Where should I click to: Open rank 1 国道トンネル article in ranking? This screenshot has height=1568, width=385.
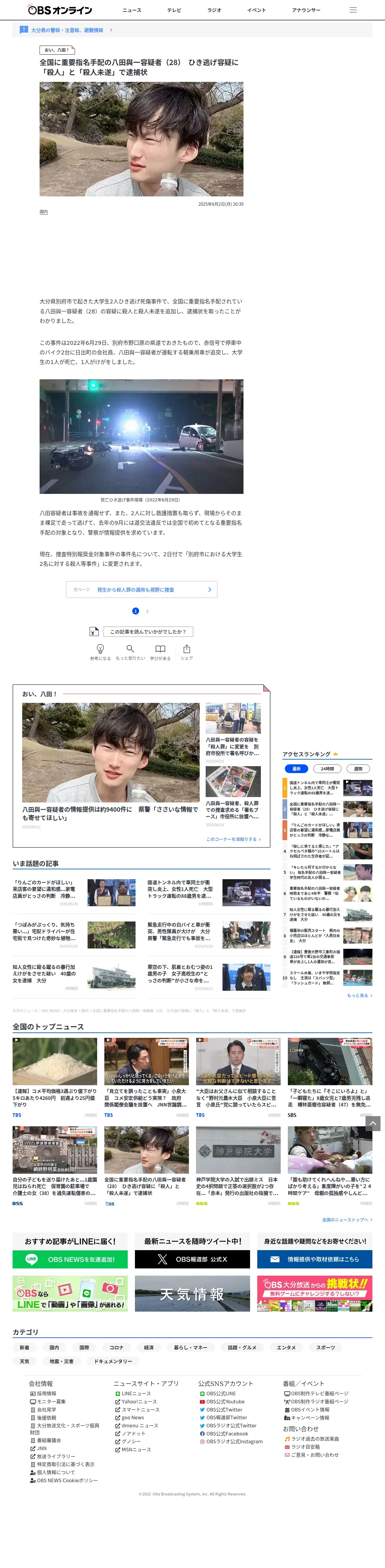pyautogui.click(x=327, y=788)
